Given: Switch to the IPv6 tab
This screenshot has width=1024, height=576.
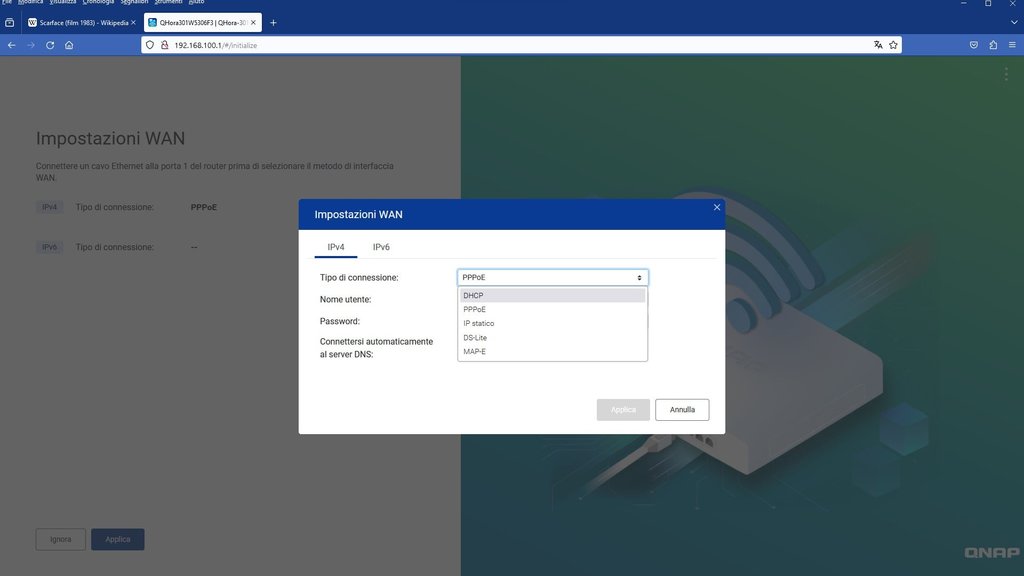Looking at the screenshot, I should pos(381,247).
